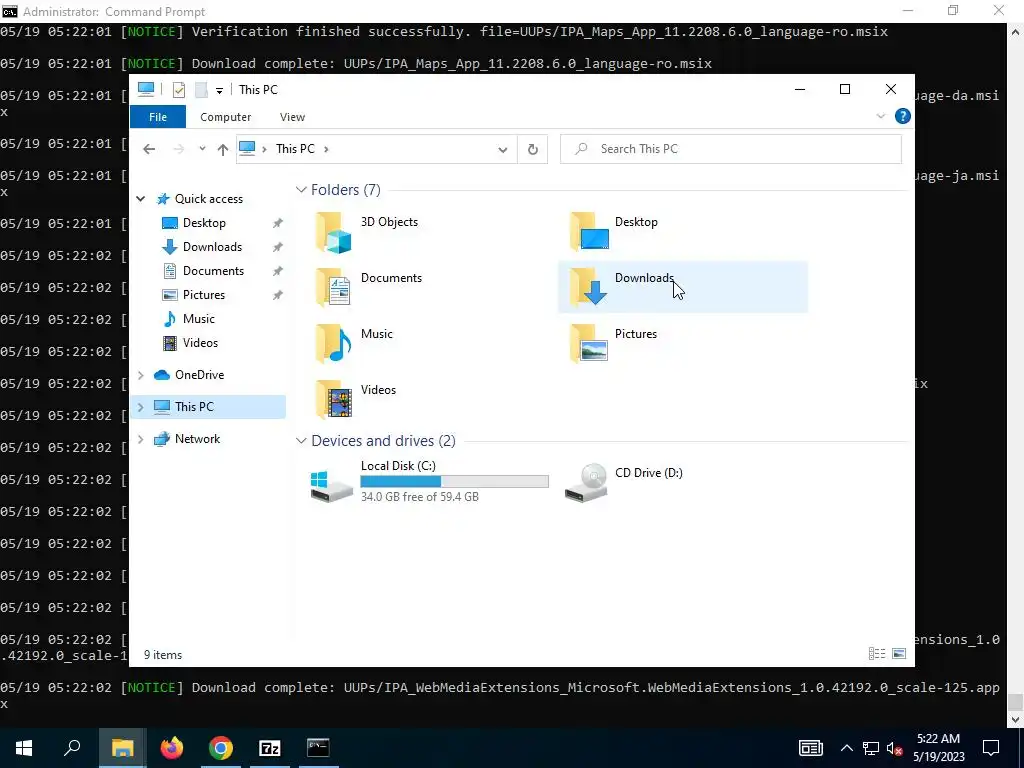The width and height of the screenshot is (1024, 768).
Task: Open Explorer Help question mark icon
Action: coord(903,116)
